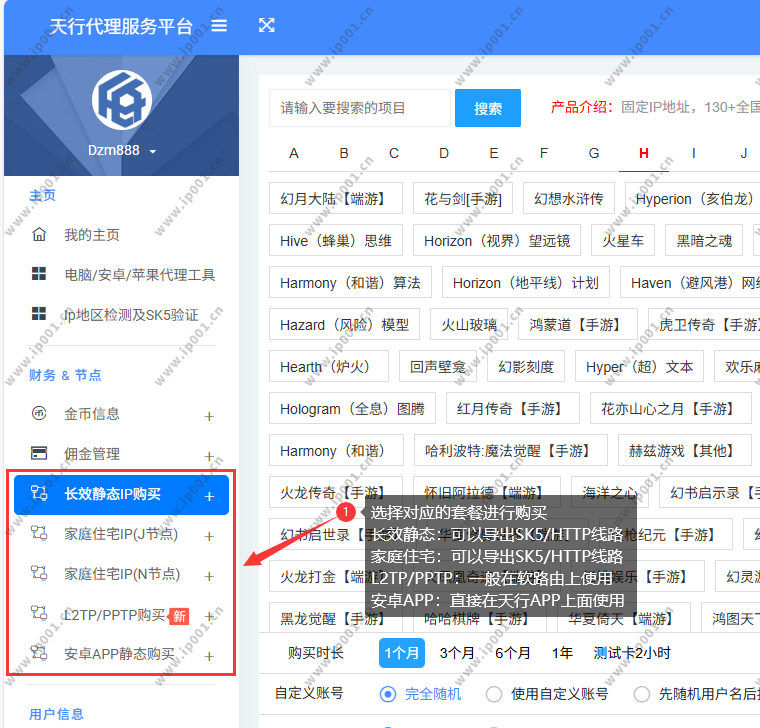This screenshot has height=728, width=760.
Task: Toggle fullscreen with the expand icon
Action: tap(267, 26)
